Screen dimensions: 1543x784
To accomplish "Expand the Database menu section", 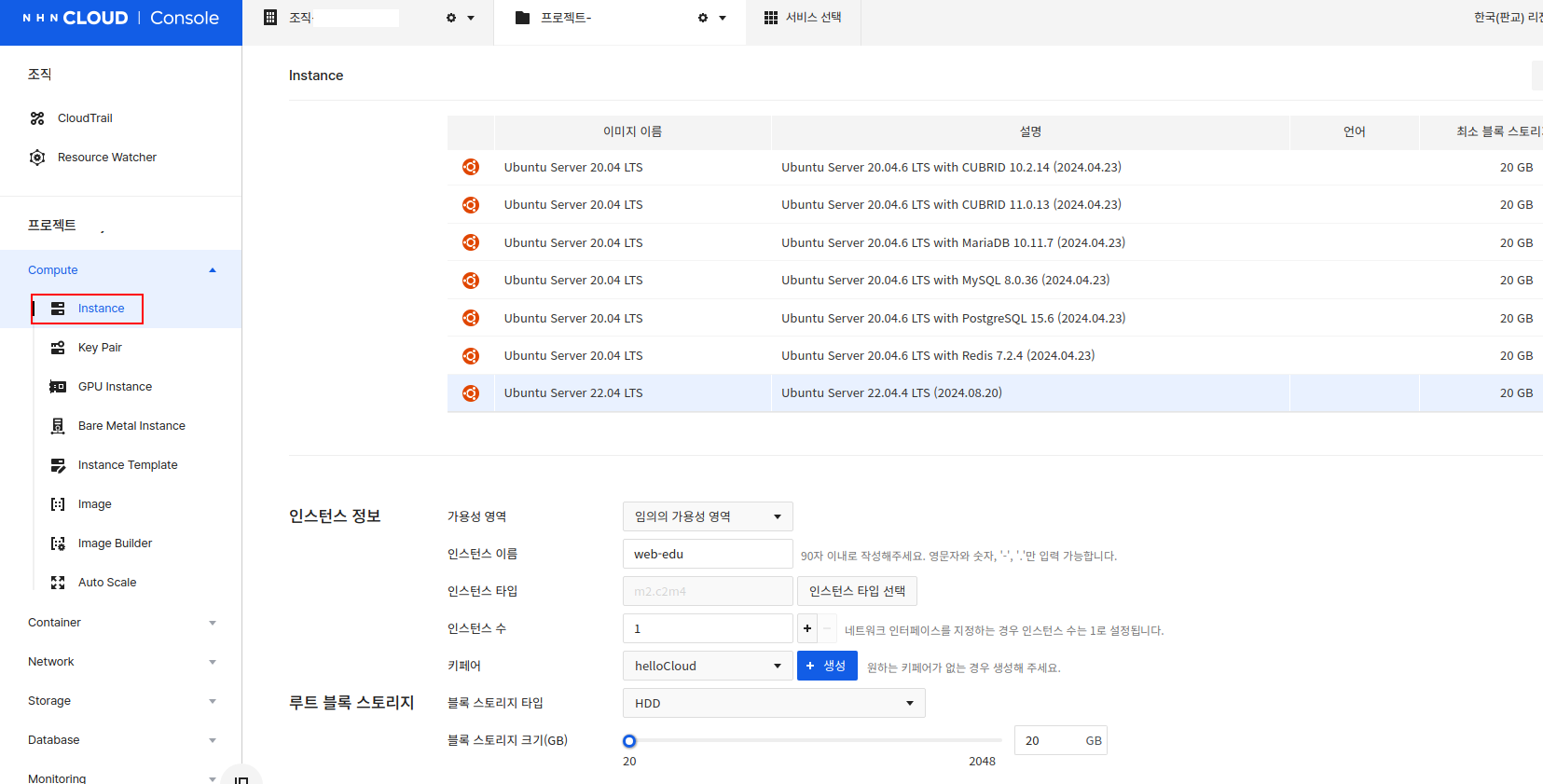I will point(213,740).
